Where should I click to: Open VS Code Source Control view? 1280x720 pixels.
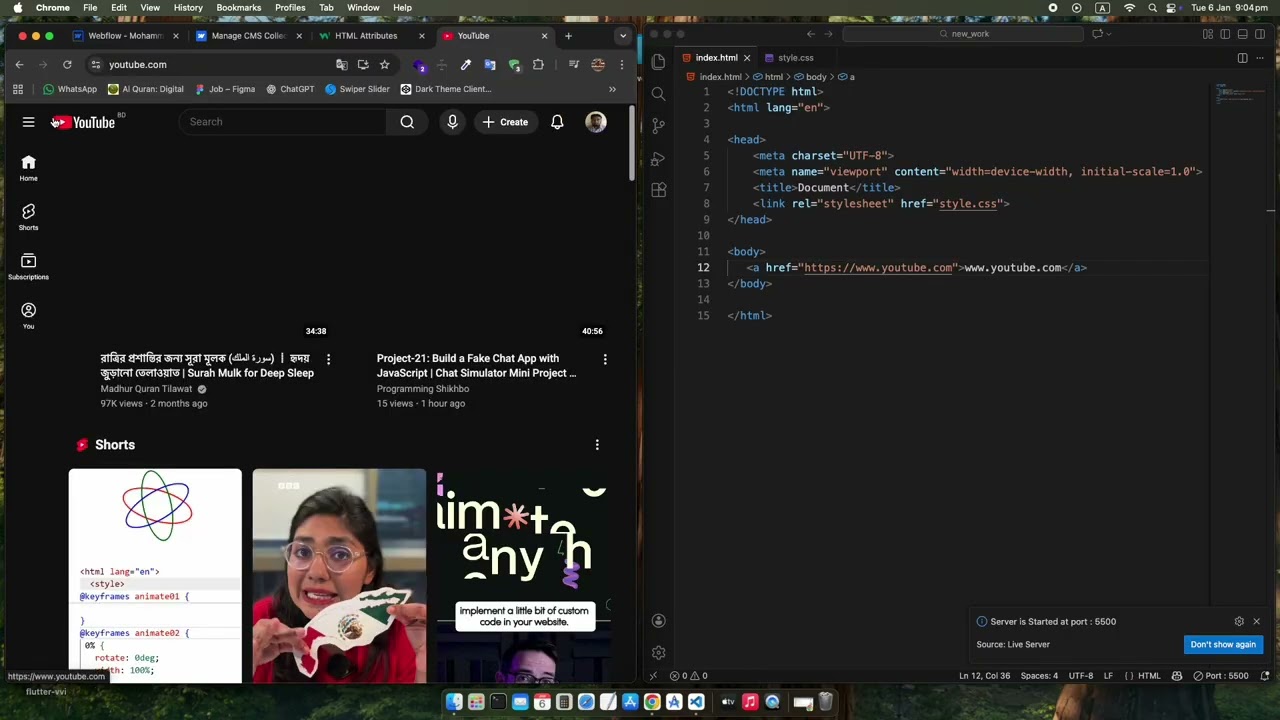658,126
